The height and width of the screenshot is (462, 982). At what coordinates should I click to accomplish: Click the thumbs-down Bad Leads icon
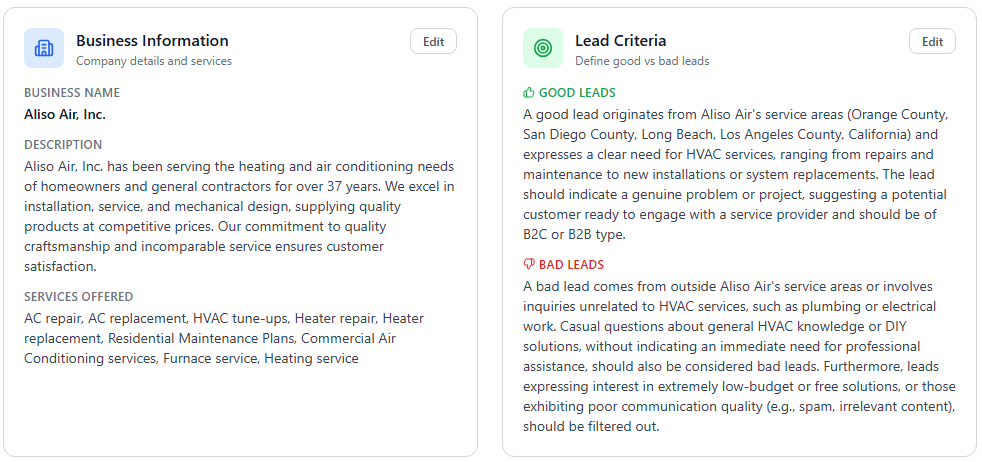point(529,265)
